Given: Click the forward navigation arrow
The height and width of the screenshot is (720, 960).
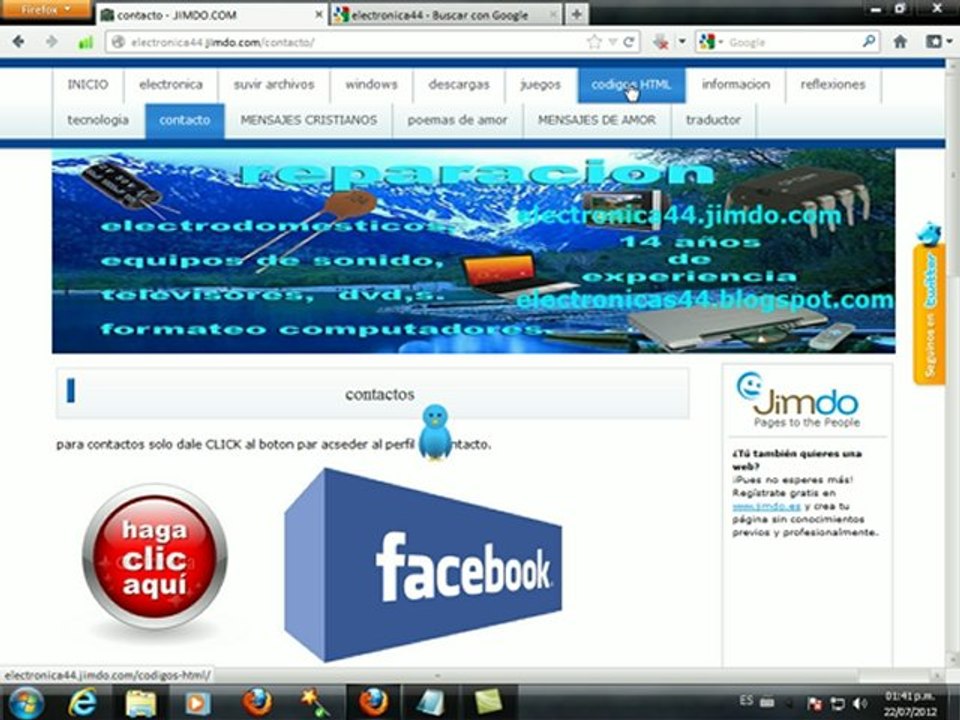Looking at the screenshot, I should [51, 42].
